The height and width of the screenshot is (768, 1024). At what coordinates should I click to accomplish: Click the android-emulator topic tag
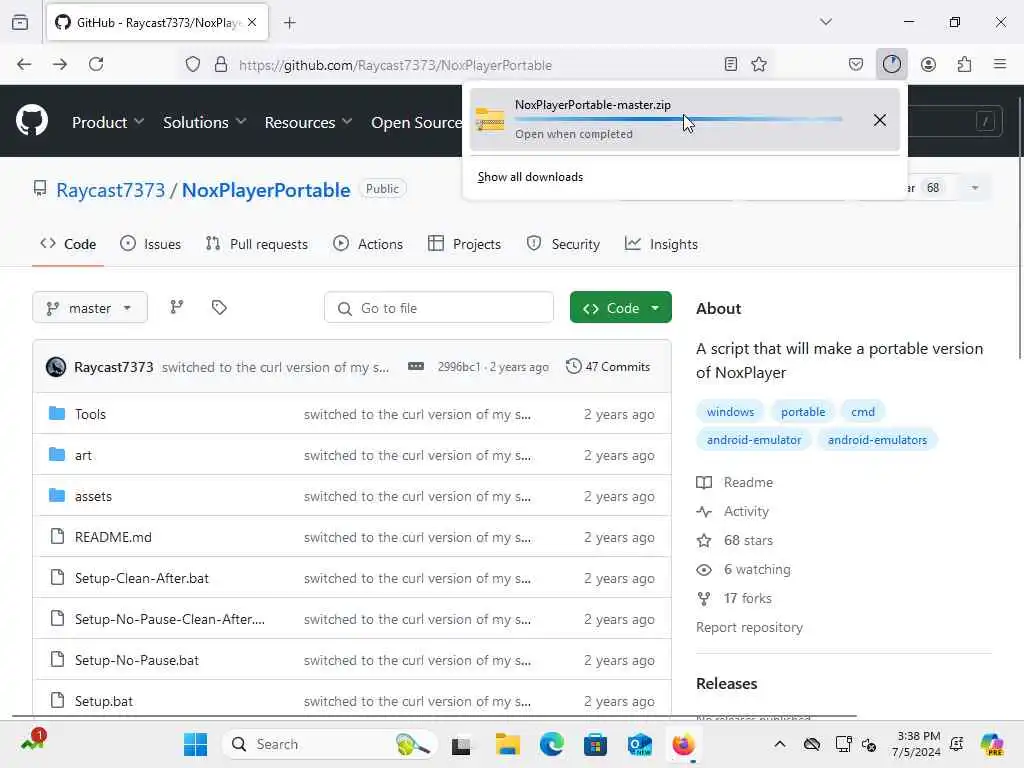click(x=754, y=440)
